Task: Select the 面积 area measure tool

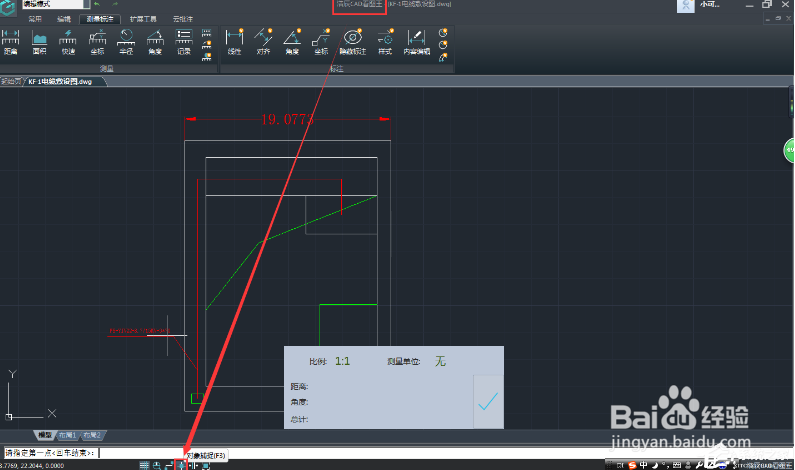Action: tap(39, 42)
